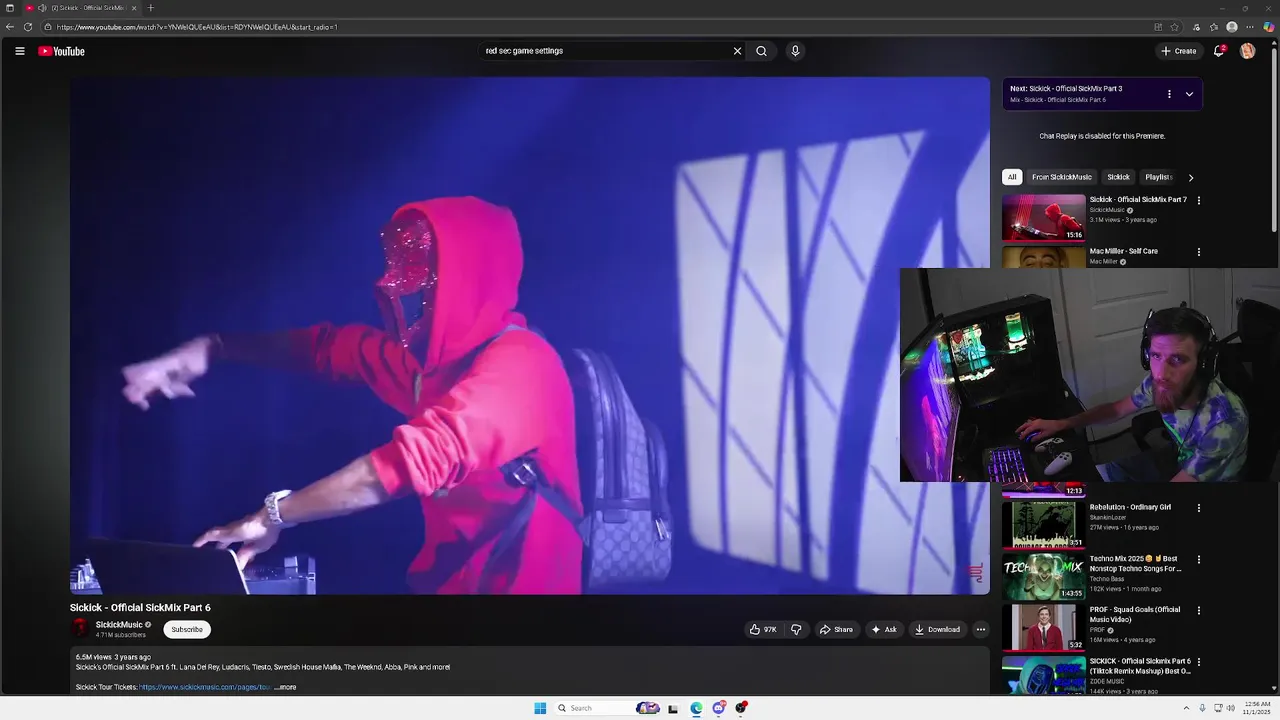Open options menu for Rebelution Ordinary Girl

click(x=1199, y=508)
